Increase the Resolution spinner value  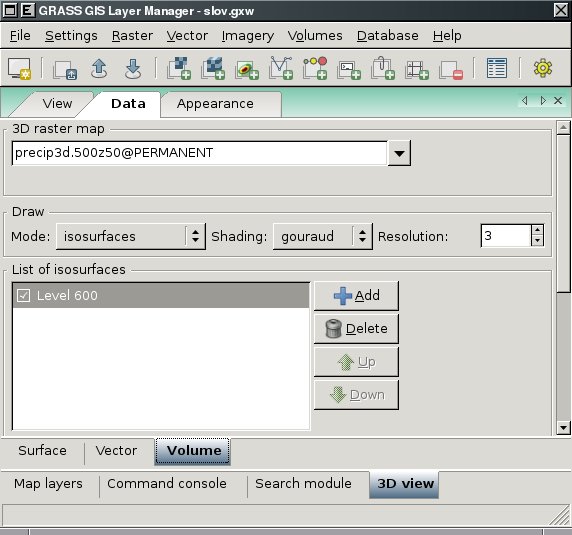537,230
